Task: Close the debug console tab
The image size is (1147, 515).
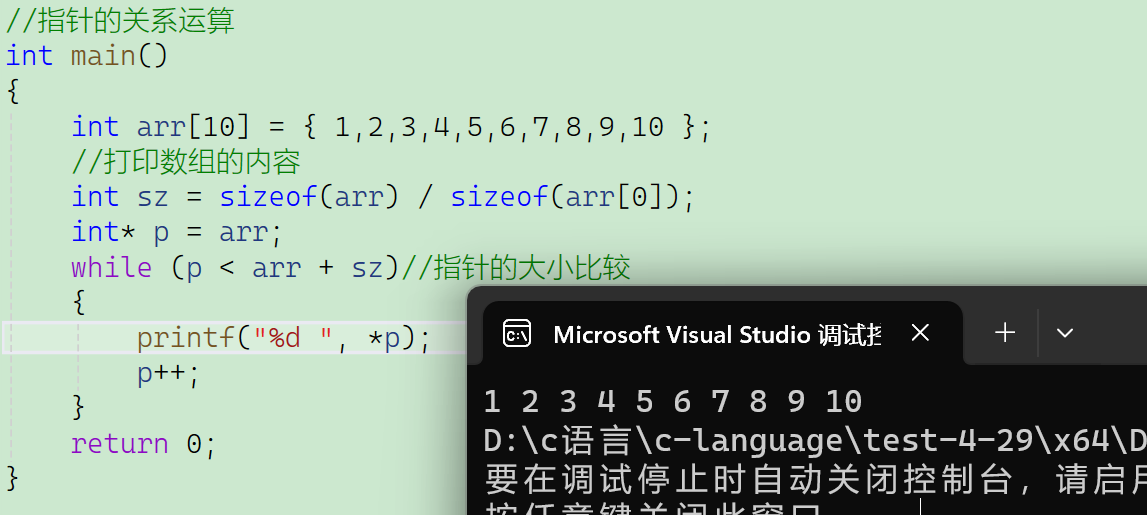Action: pyautogui.click(x=920, y=334)
